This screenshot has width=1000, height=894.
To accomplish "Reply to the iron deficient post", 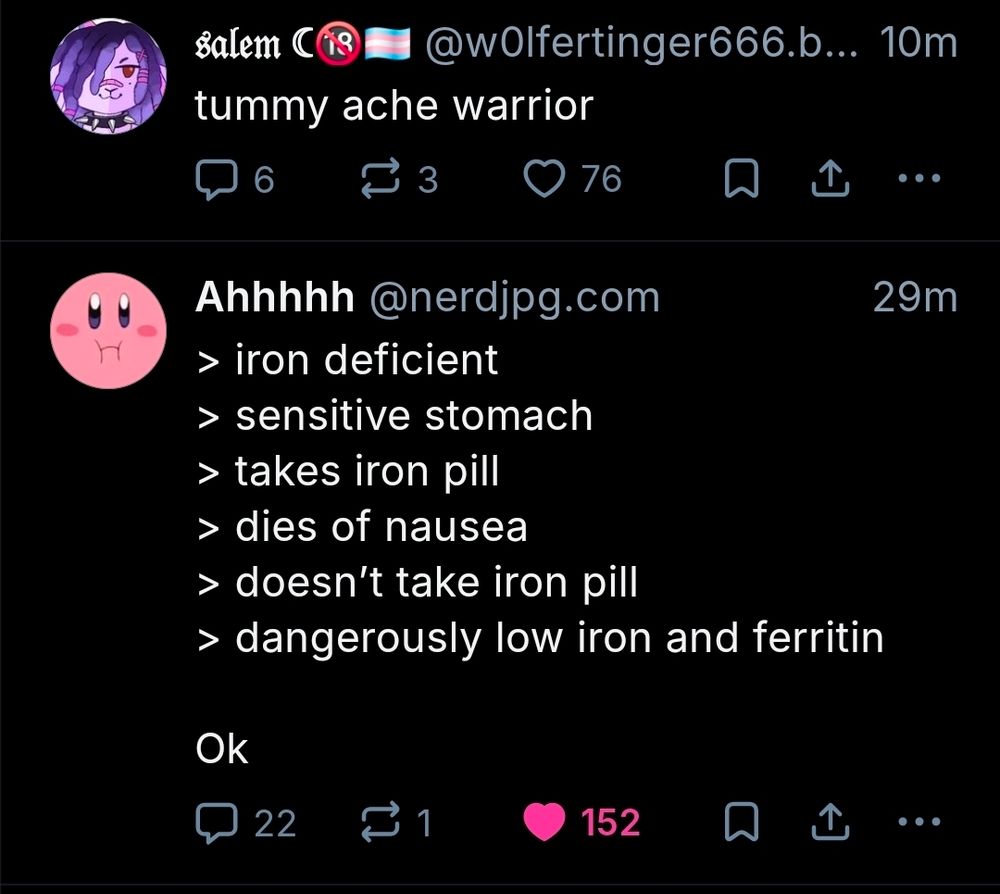I will click(x=218, y=822).
